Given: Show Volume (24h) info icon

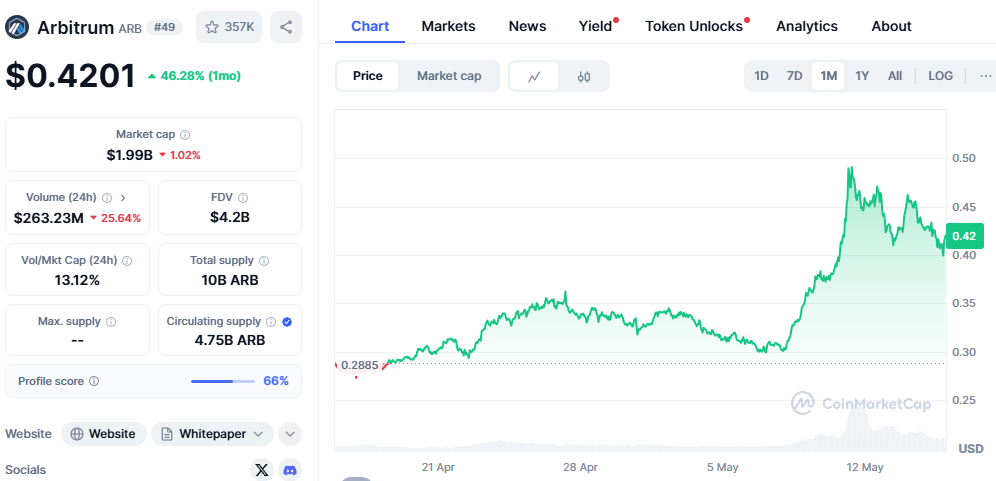Looking at the screenshot, I should [107, 198].
